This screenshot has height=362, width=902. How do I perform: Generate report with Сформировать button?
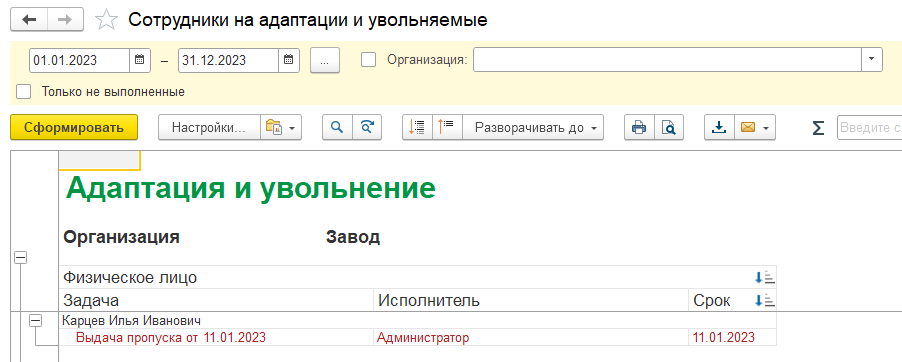pyautogui.click(x=74, y=127)
